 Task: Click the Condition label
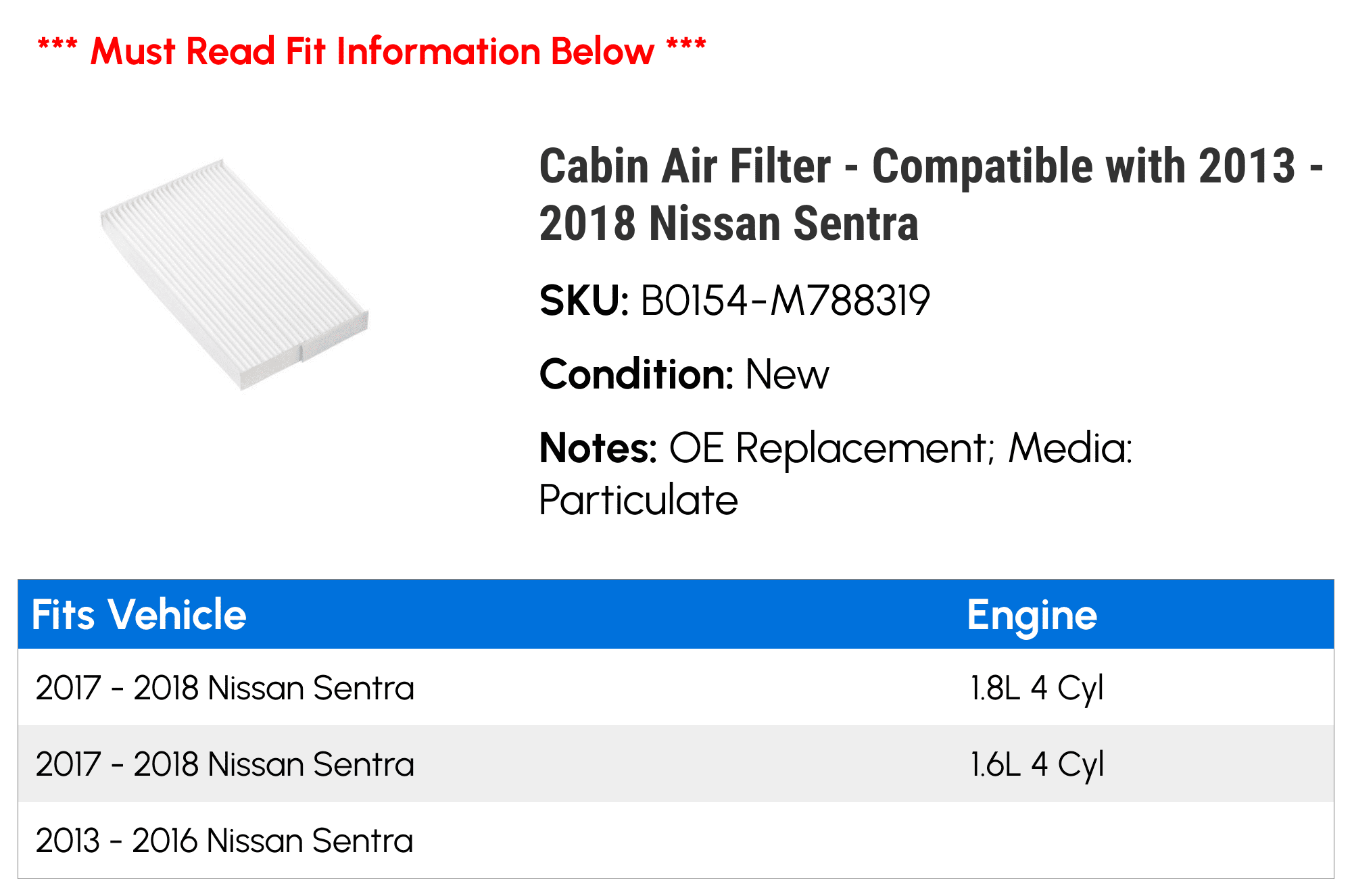tap(636, 374)
